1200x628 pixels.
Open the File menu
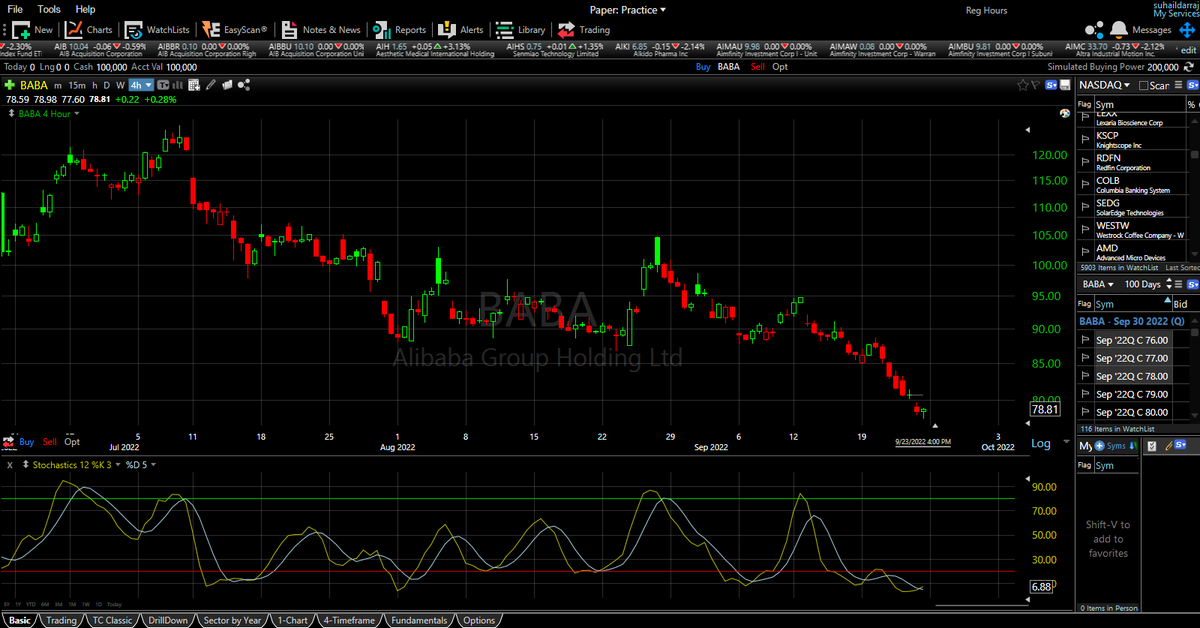[15, 9]
